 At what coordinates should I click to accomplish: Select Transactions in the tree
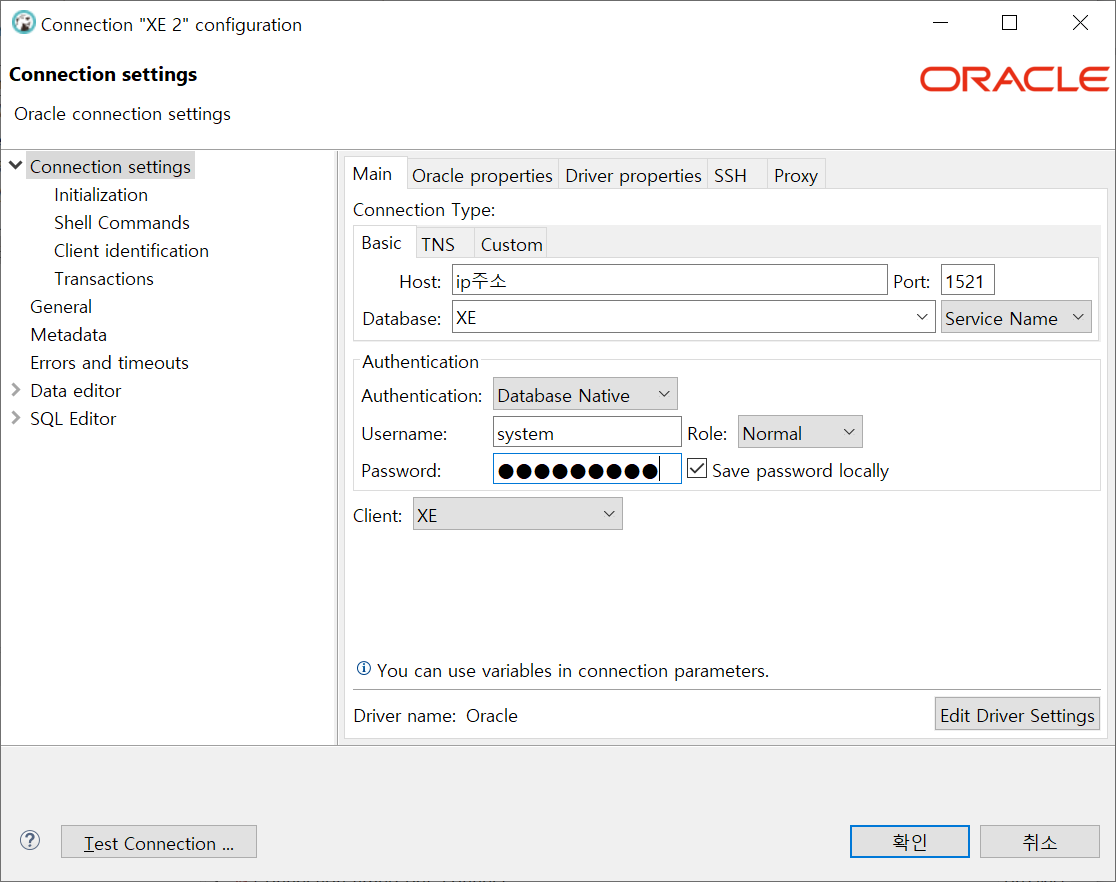click(104, 278)
